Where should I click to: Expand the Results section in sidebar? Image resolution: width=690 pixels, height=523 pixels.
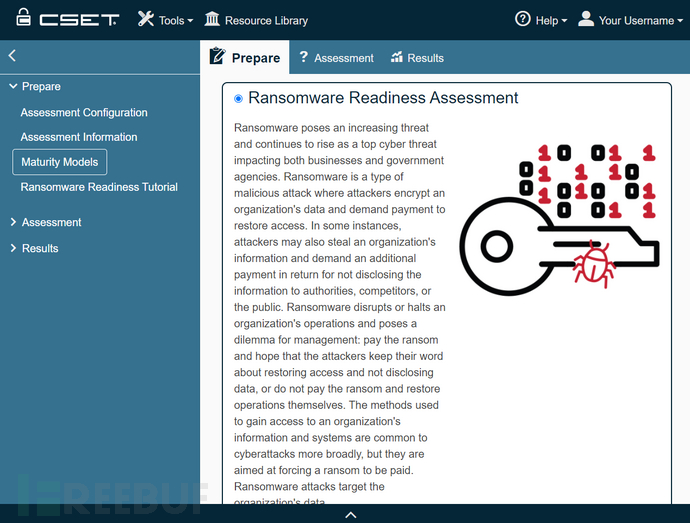tap(40, 248)
